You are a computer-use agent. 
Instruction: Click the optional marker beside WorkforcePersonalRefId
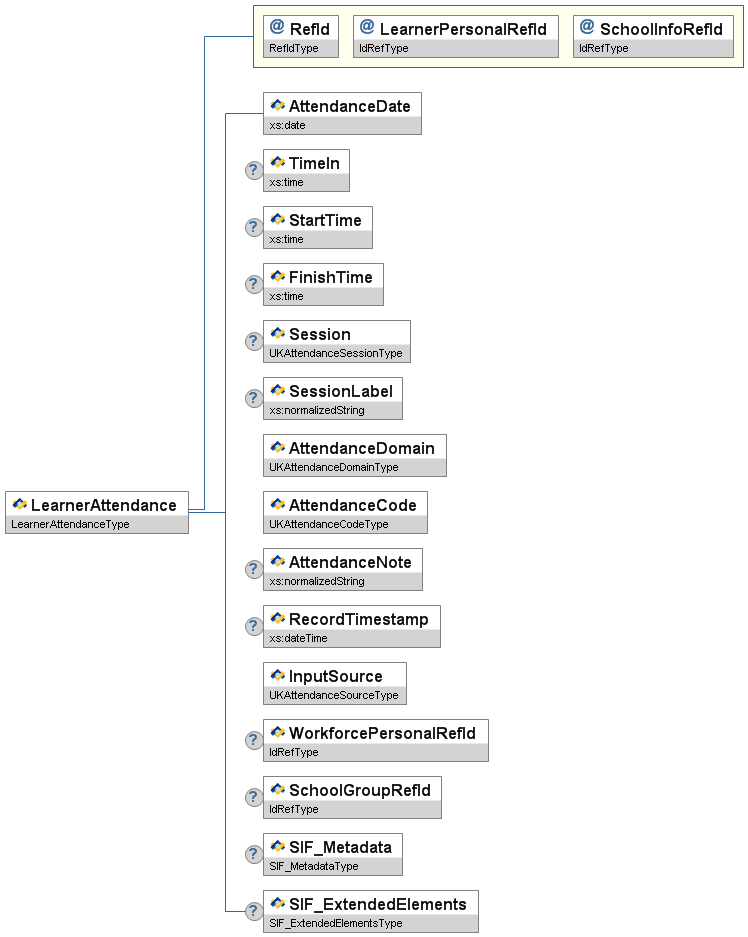pos(254,740)
